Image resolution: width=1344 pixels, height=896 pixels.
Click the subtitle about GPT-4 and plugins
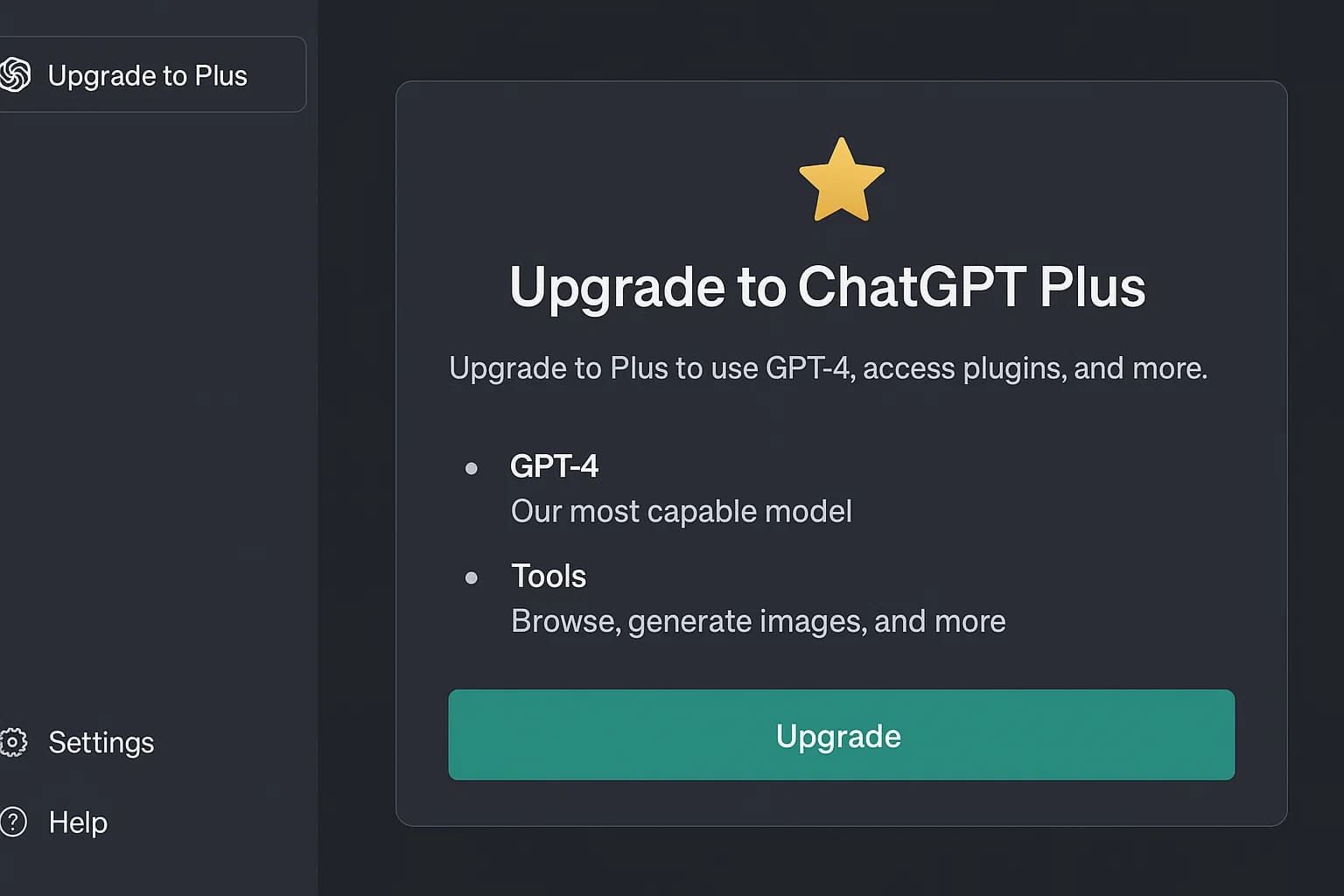(828, 368)
